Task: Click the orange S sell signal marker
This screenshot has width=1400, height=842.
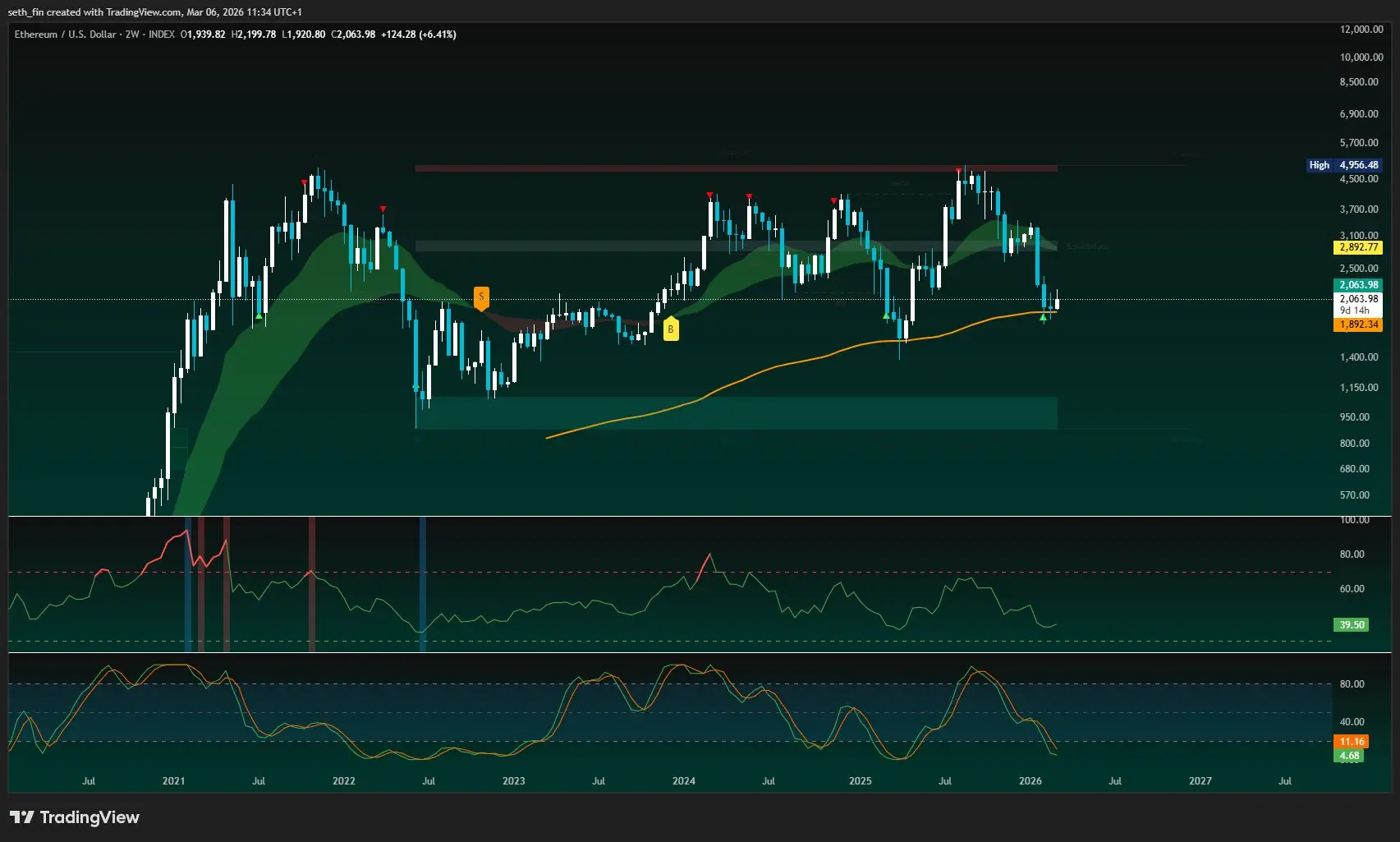Action: point(481,298)
